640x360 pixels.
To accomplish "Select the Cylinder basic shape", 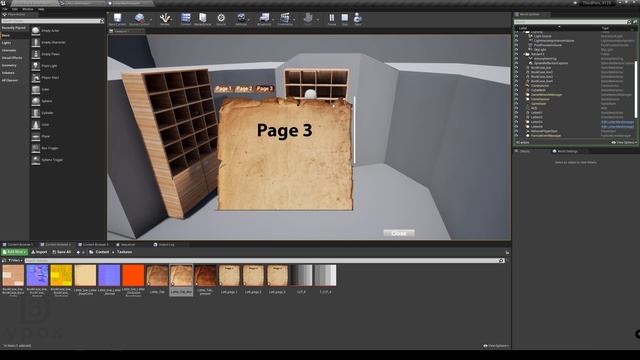I will (43, 113).
